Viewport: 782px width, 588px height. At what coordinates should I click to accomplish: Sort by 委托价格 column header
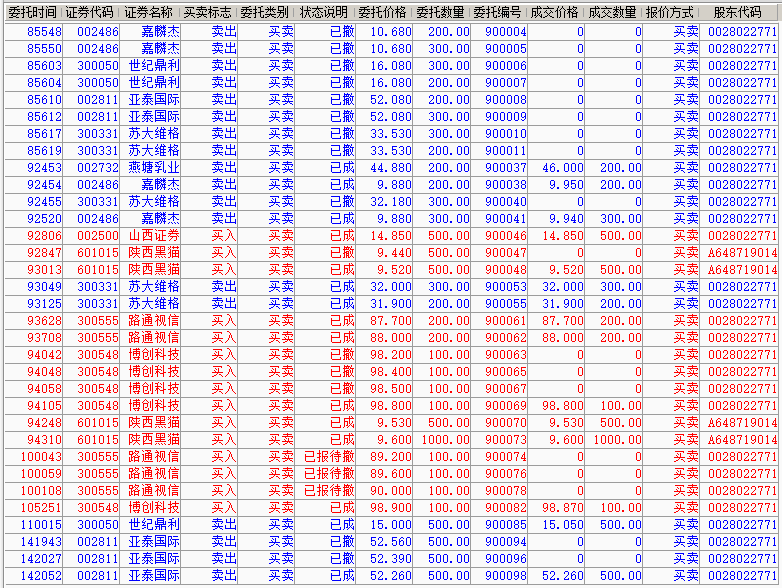383,12
